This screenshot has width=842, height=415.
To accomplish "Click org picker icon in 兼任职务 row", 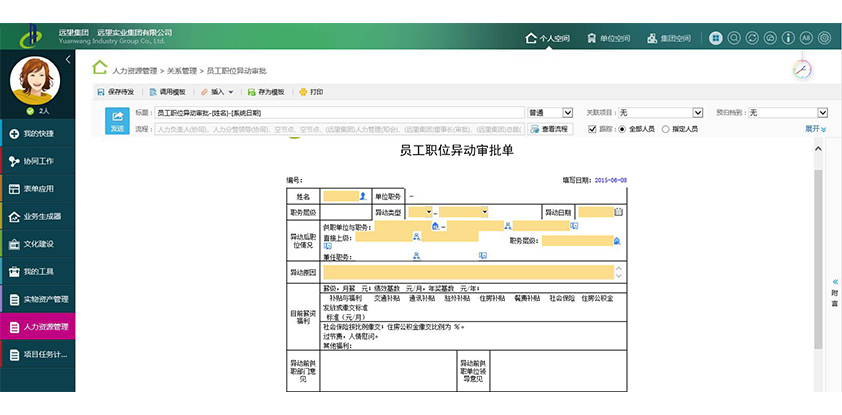I will pyautogui.click(x=416, y=256).
